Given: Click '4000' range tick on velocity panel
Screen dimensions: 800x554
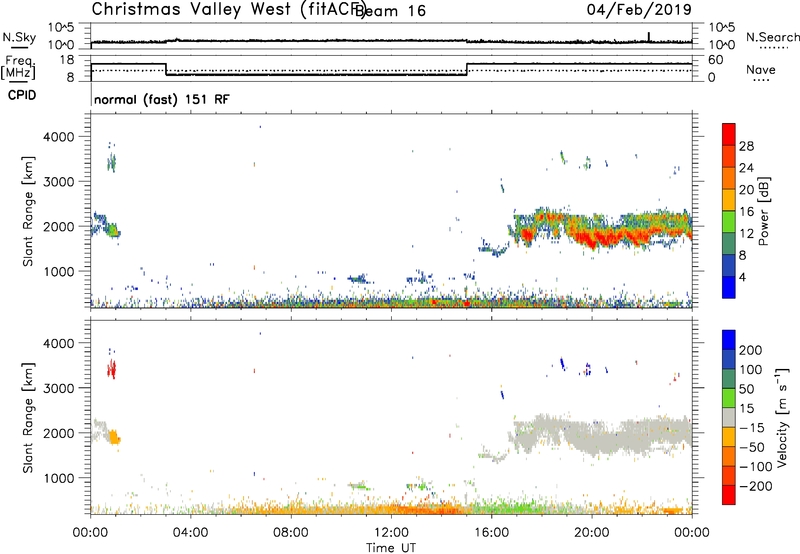Looking at the screenshot, I should pos(59,343).
